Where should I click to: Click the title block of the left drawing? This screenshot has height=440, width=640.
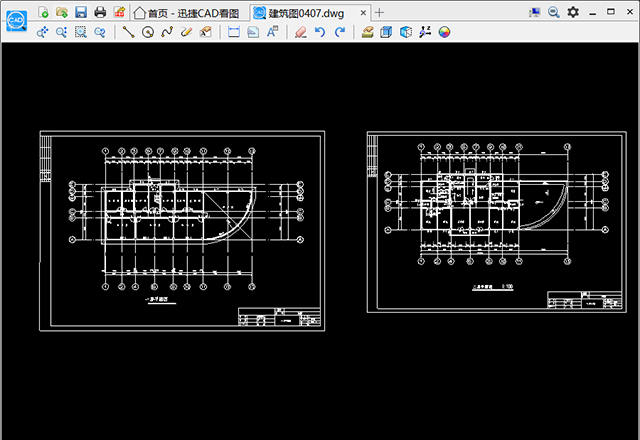pos(279,317)
